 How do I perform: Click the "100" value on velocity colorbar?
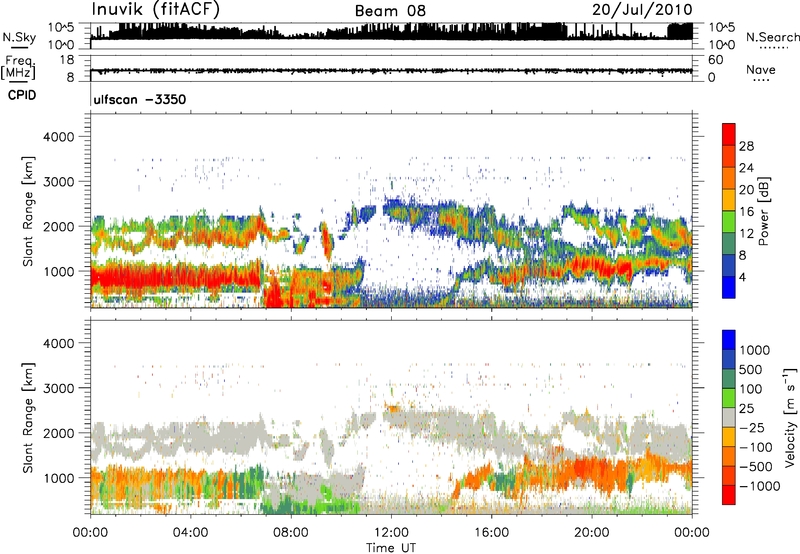pyautogui.click(x=751, y=389)
